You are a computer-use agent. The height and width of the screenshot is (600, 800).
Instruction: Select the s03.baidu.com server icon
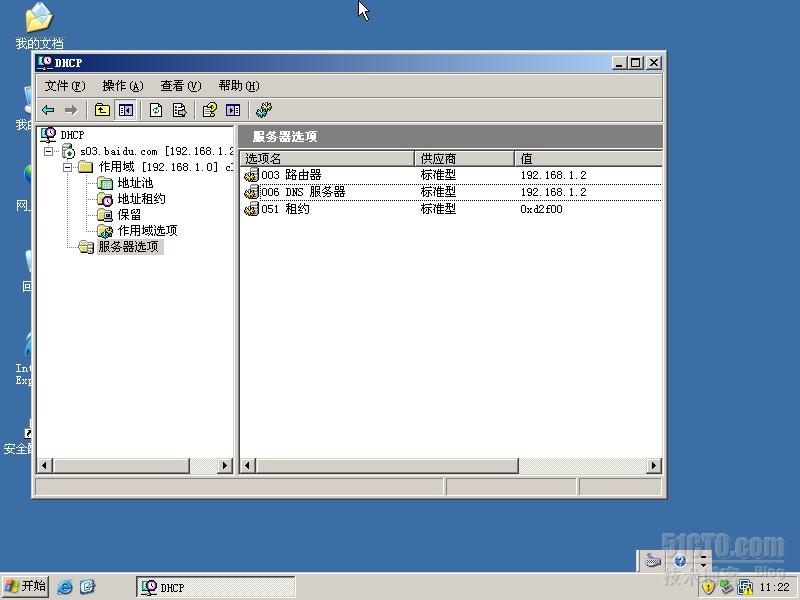click(x=68, y=151)
